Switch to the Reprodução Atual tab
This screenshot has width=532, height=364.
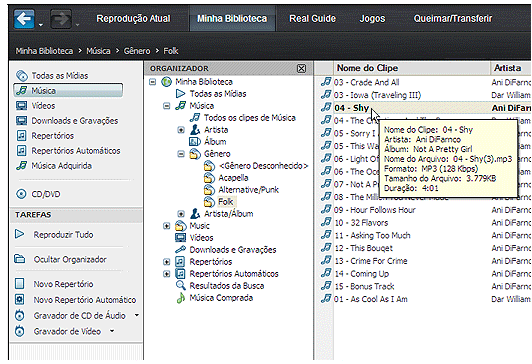133,19
